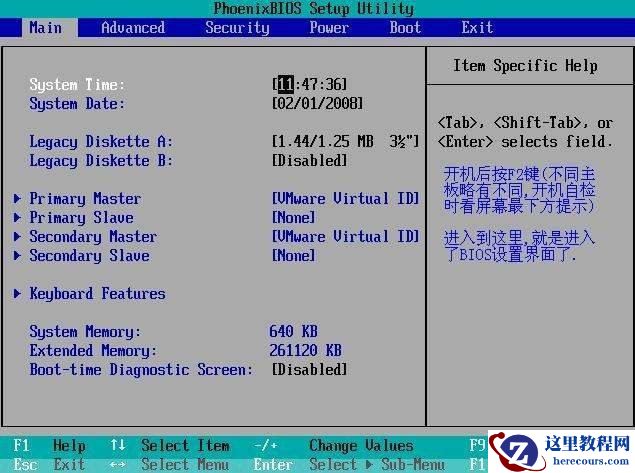This screenshot has width=635, height=473.
Task: Click the 640 KB memory value
Action: tap(294, 331)
